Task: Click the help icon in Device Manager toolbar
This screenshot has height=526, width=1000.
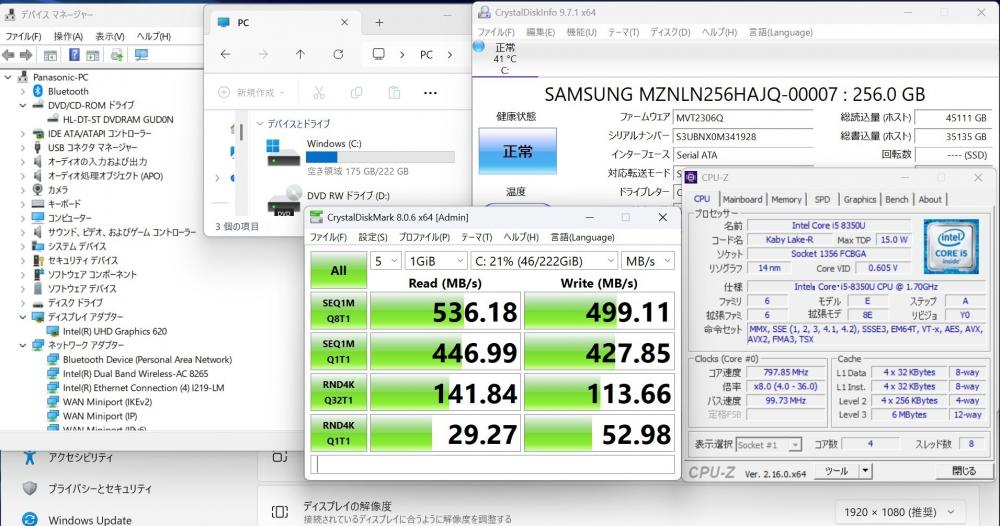Action: click(x=75, y=55)
